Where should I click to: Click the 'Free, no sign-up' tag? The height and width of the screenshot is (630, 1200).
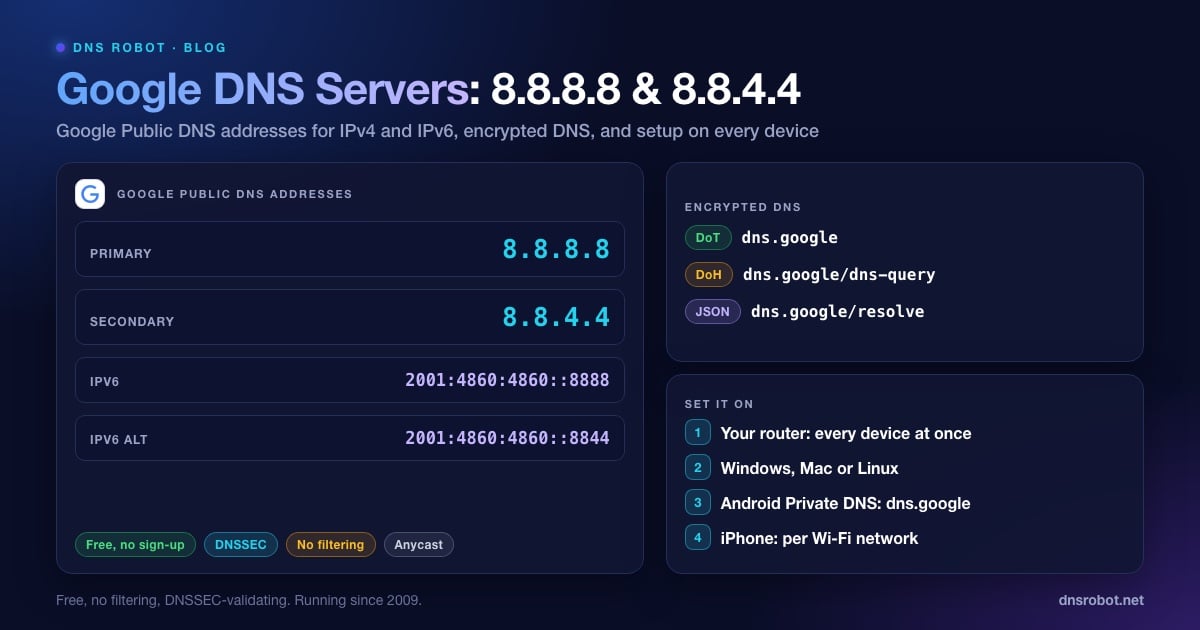(135, 545)
